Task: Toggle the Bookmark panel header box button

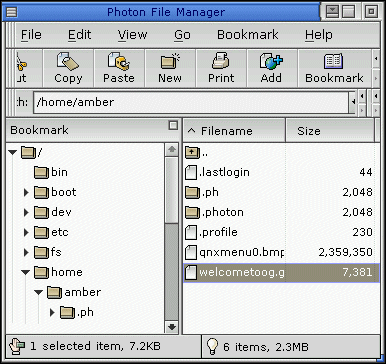Action: pyautogui.click(x=173, y=126)
